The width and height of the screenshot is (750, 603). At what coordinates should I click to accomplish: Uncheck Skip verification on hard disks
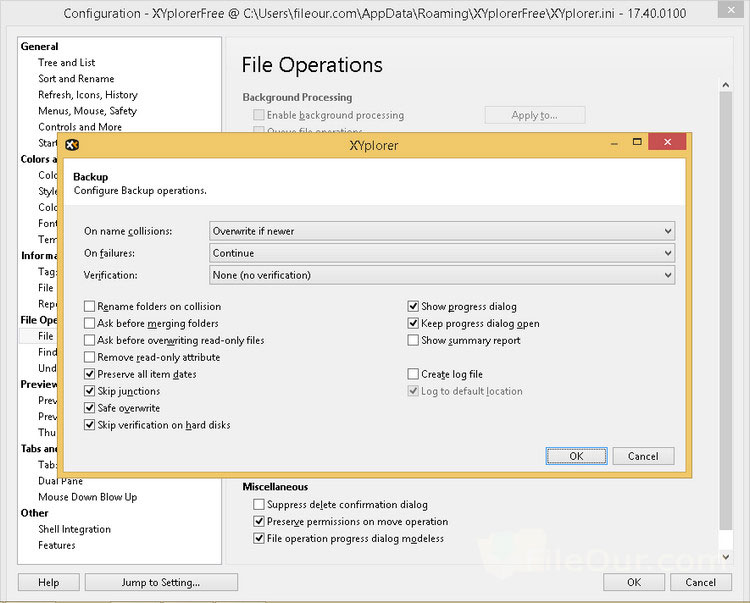pos(89,425)
